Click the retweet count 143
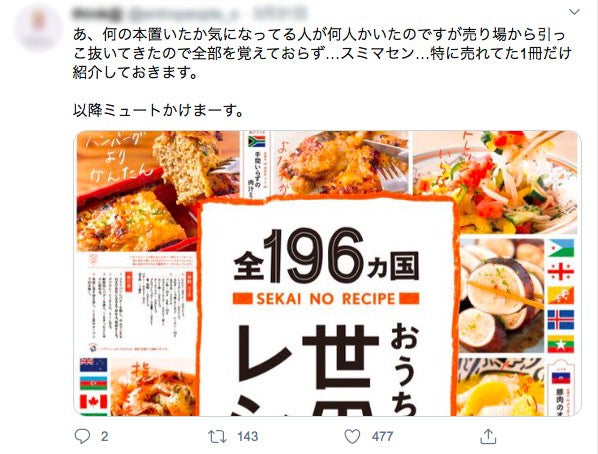The image size is (598, 454). [x=248, y=436]
